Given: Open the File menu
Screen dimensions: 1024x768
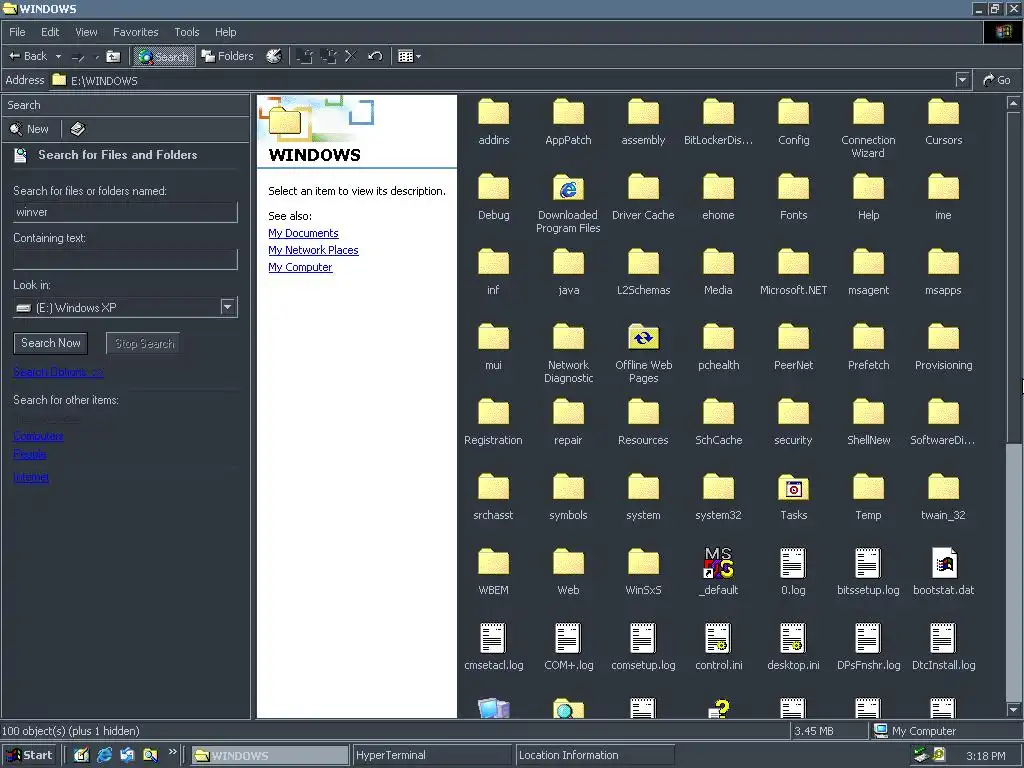Looking at the screenshot, I should (17, 32).
